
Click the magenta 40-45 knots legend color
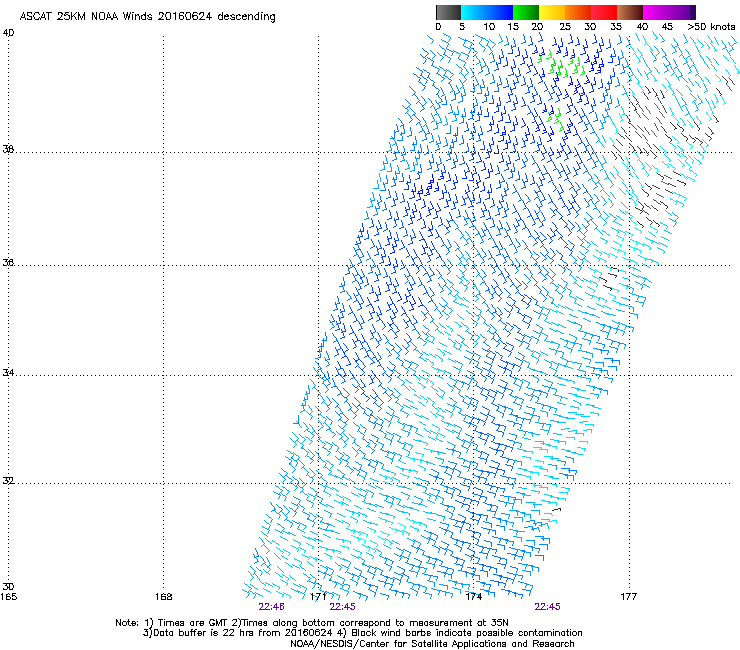click(656, 12)
